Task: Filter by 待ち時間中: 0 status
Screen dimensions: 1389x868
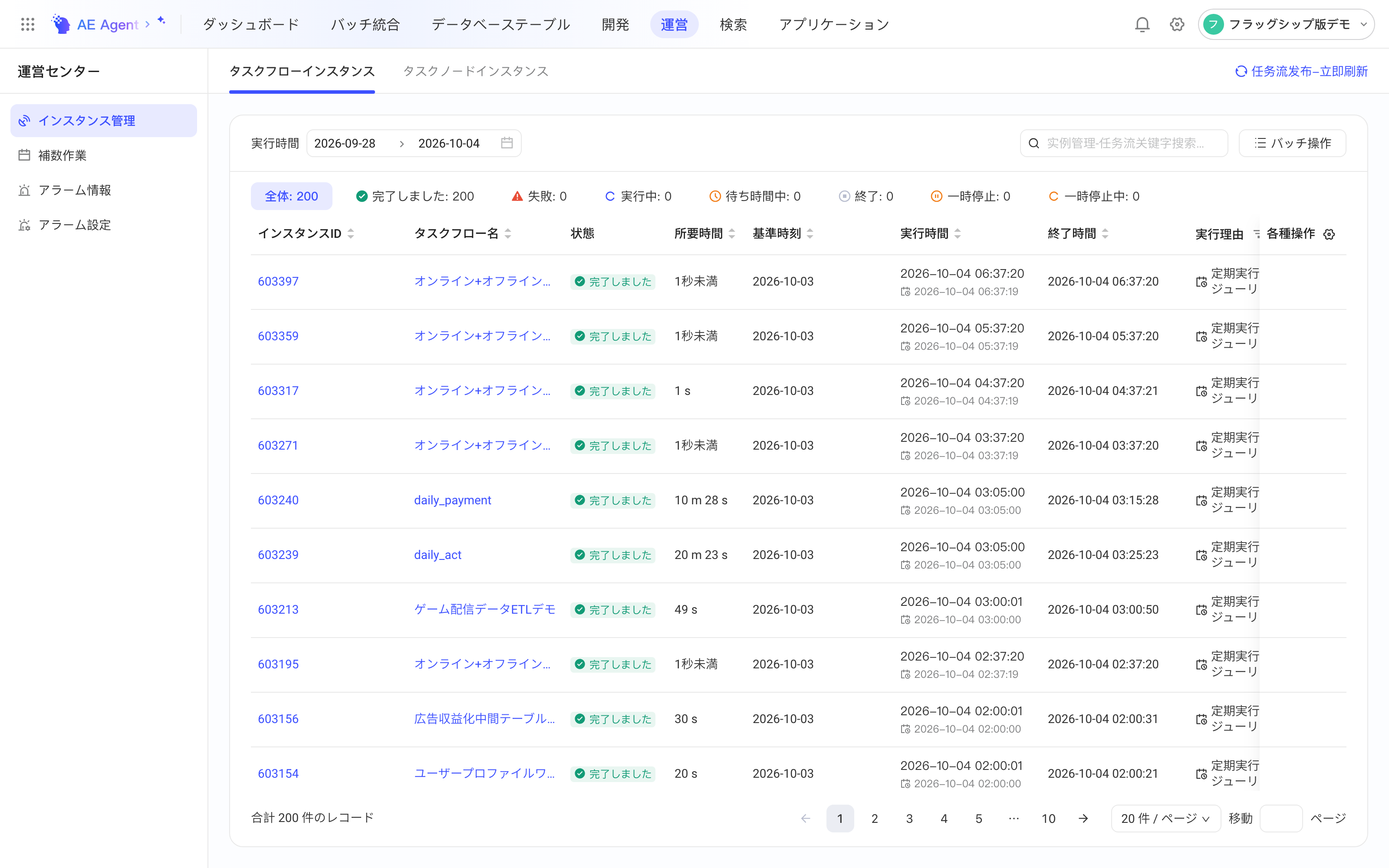Action: (755, 196)
